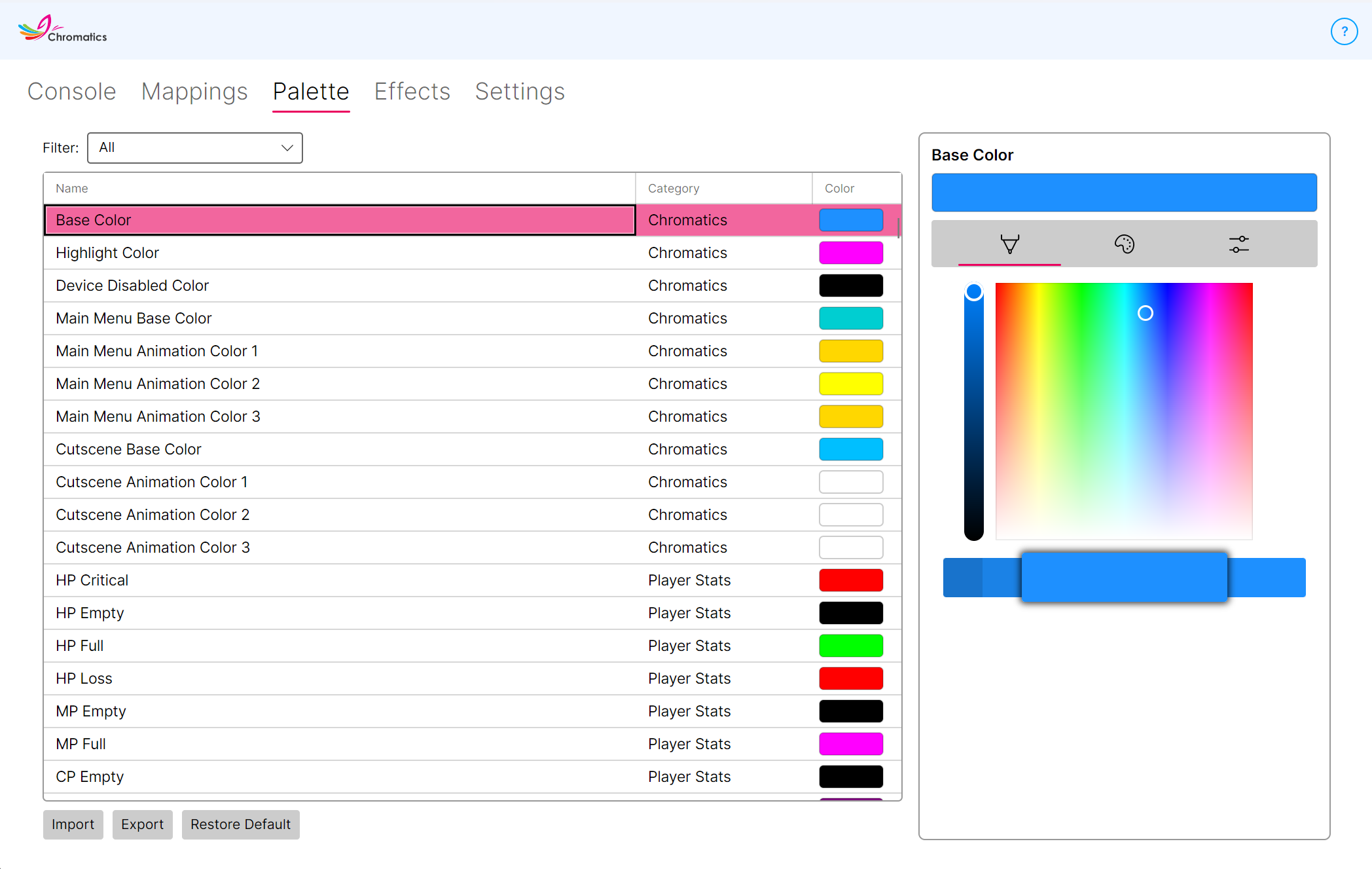Select the HP Full green swatch
Image resolution: width=1372 pixels, height=869 pixels.
point(851,646)
